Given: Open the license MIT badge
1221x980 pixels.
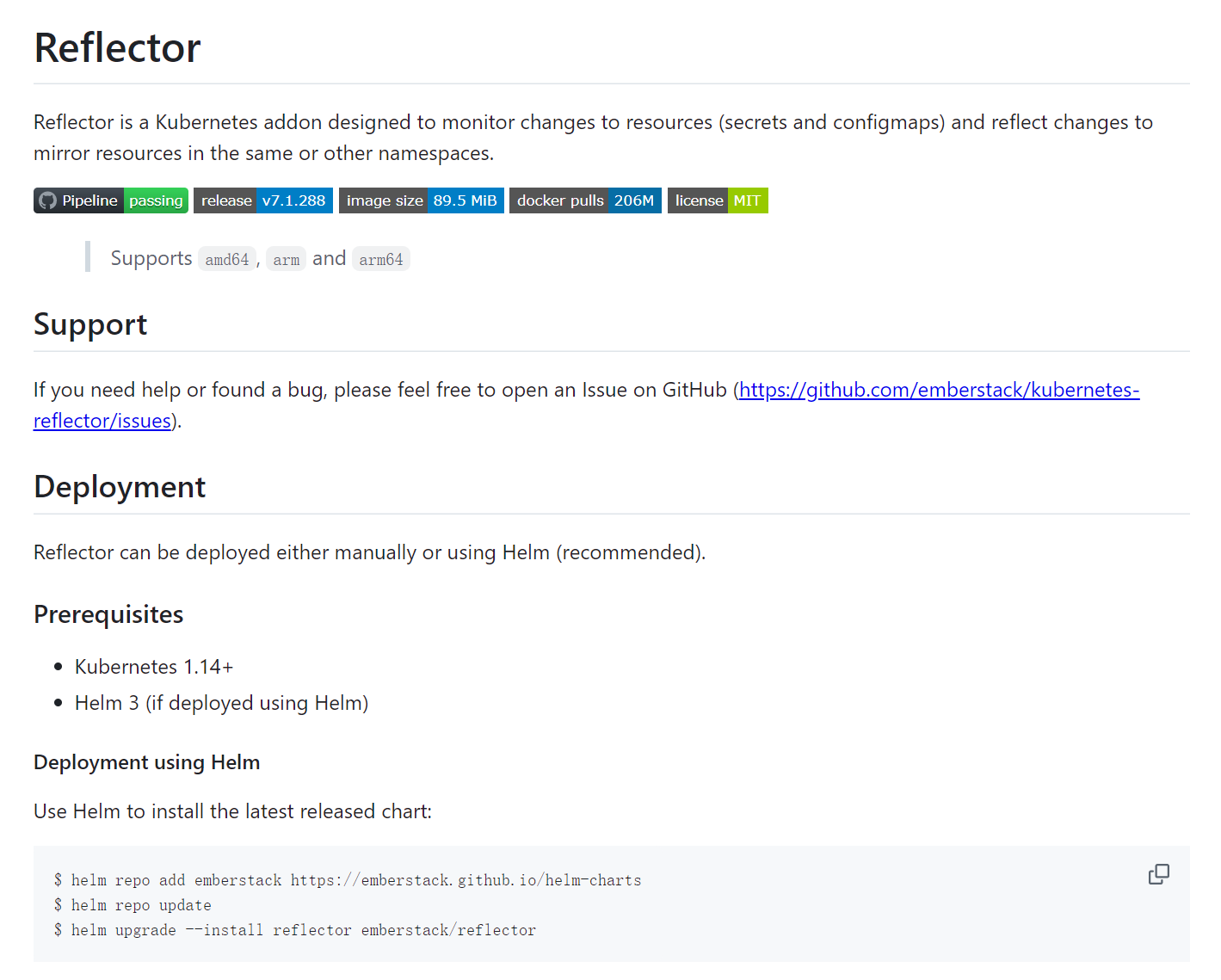Looking at the screenshot, I should click(x=718, y=200).
